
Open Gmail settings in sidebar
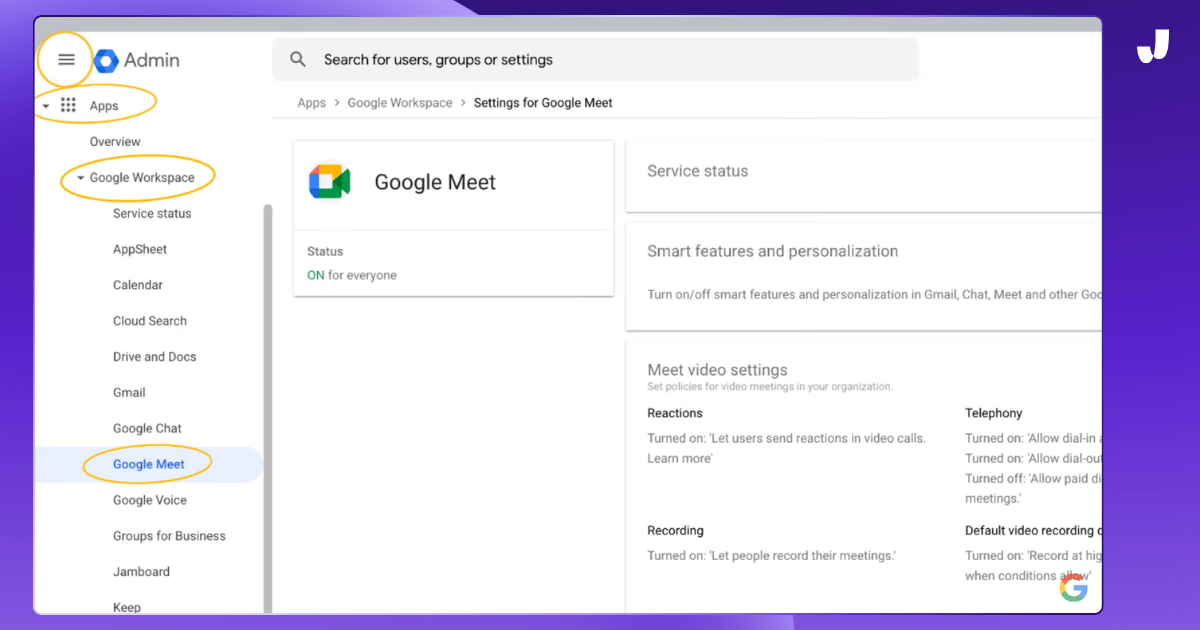(x=129, y=393)
